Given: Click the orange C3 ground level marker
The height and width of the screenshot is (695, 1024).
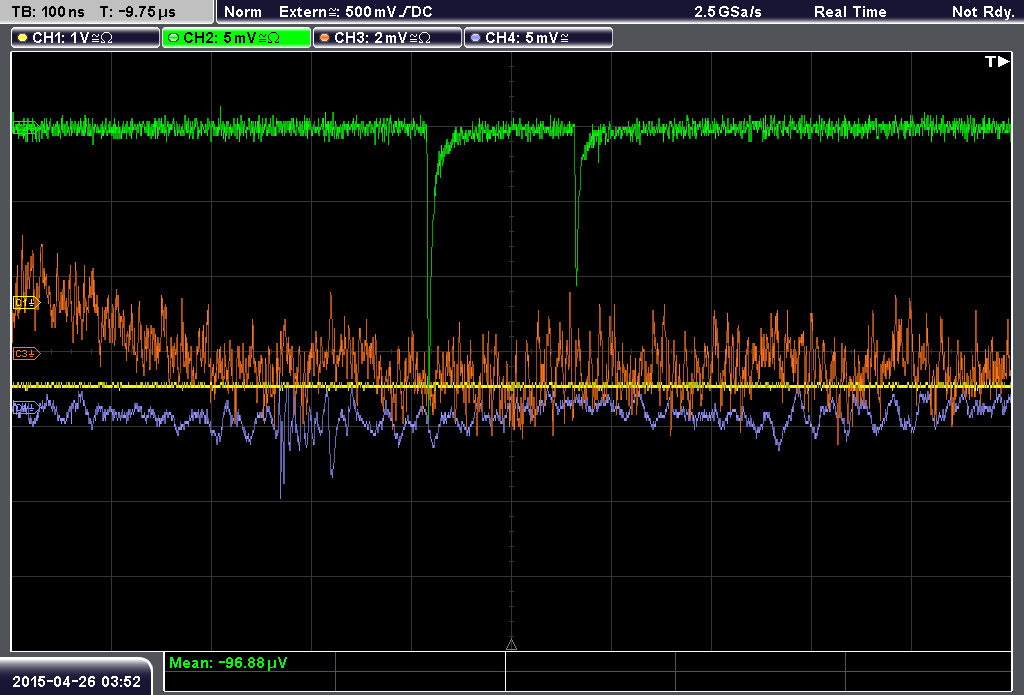Looking at the screenshot, I should click(26, 353).
